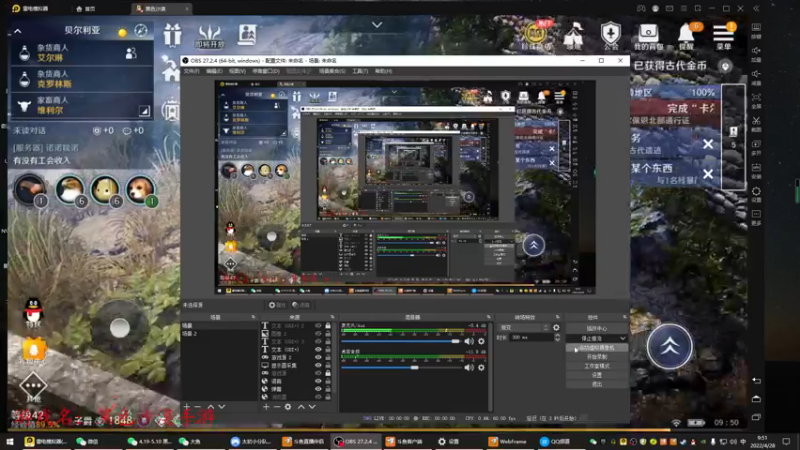The height and width of the screenshot is (450, 800).
Task: Remove selected source with the minus icon
Action: [277, 407]
